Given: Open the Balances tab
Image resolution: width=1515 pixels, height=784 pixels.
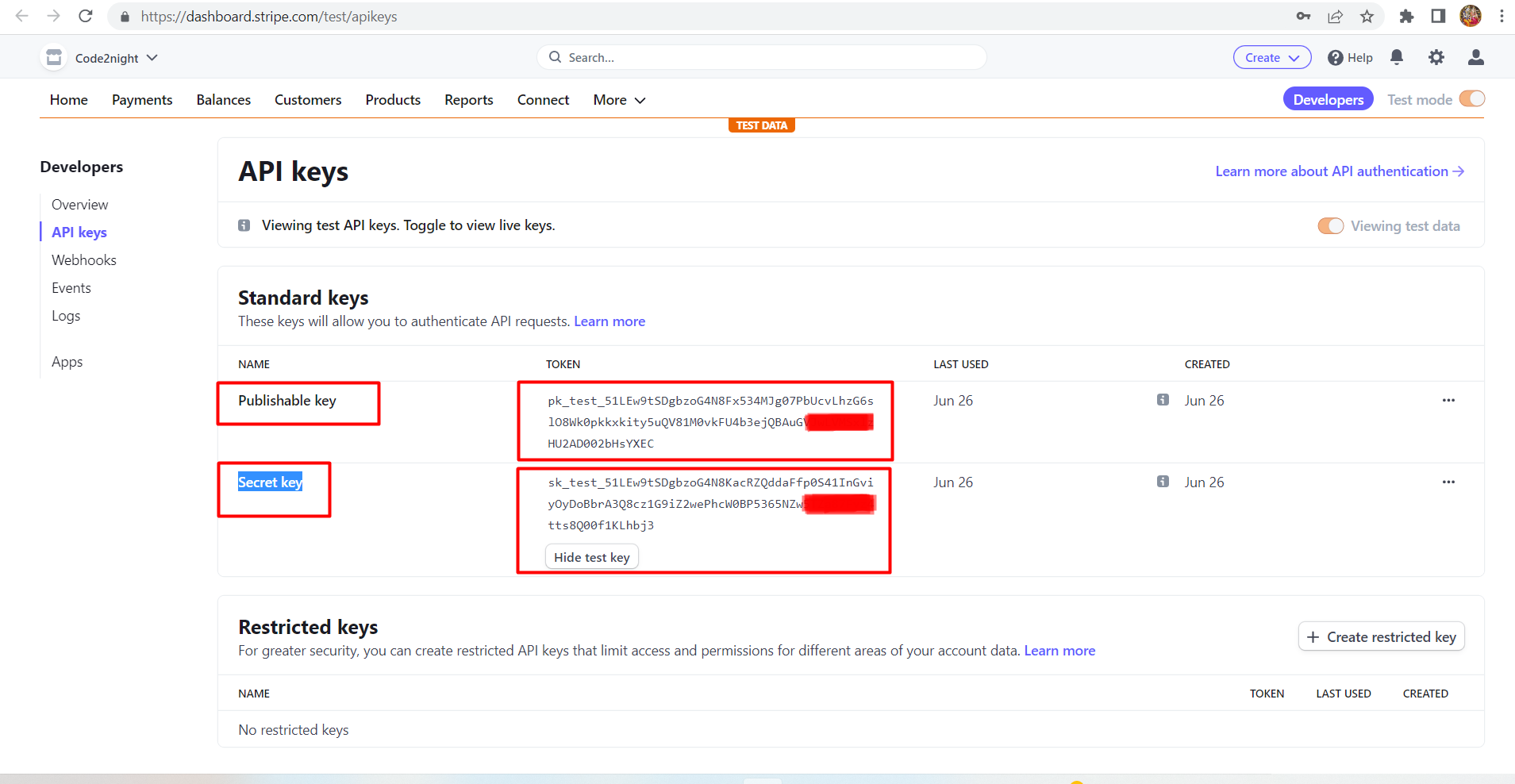Looking at the screenshot, I should pos(224,100).
